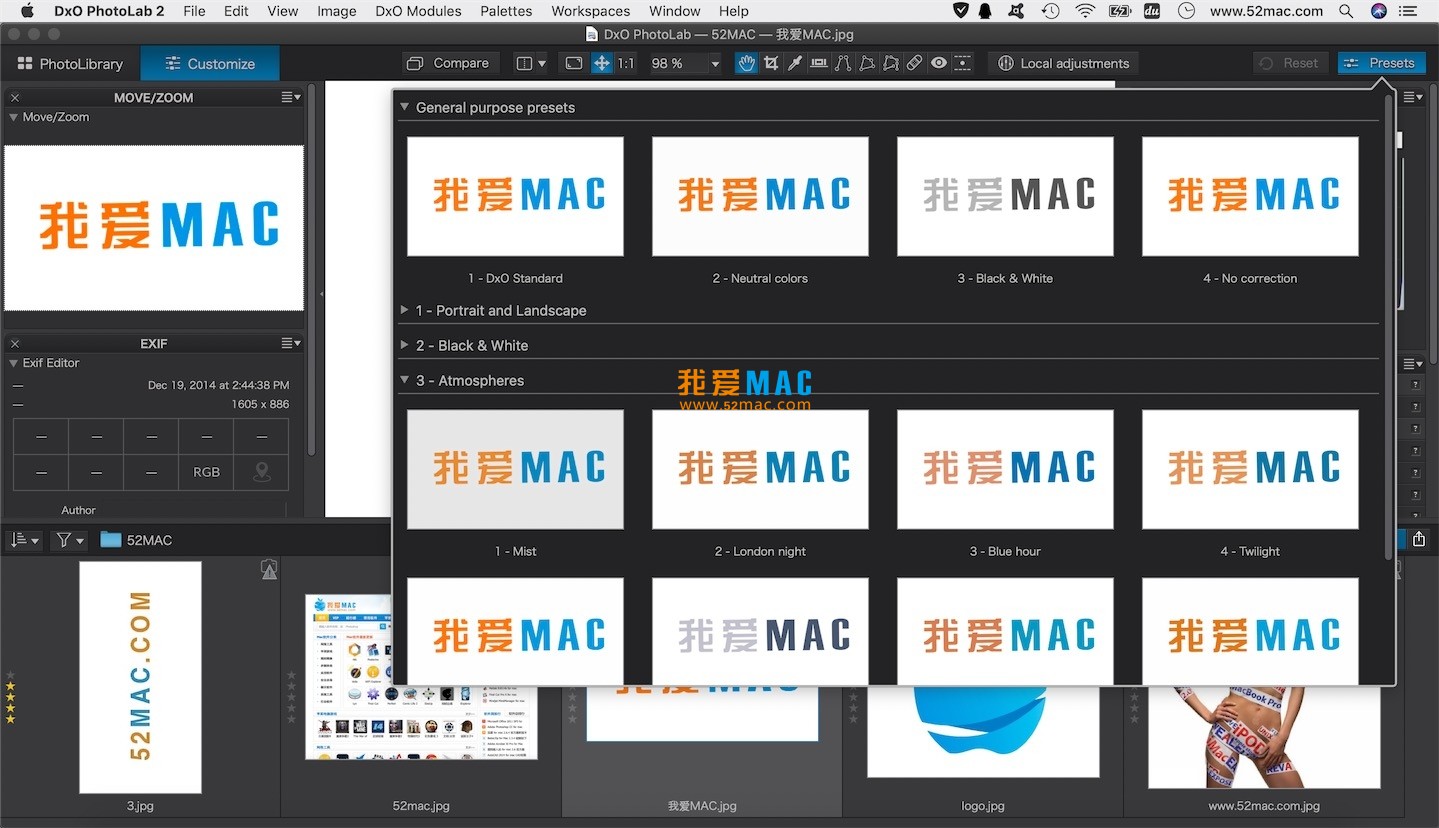Collapse the Move/Zoom sub-palette triangle
Image resolution: width=1439 pixels, height=828 pixels.
14,117
